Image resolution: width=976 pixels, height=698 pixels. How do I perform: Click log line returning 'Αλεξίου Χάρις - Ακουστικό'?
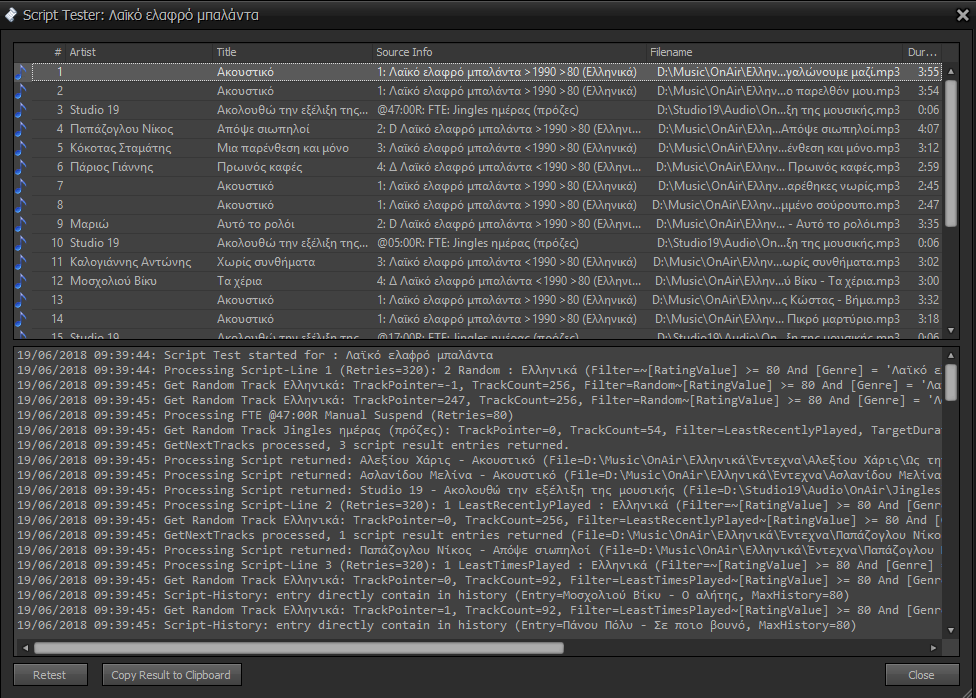pyautogui.click(x=479, y=460)
